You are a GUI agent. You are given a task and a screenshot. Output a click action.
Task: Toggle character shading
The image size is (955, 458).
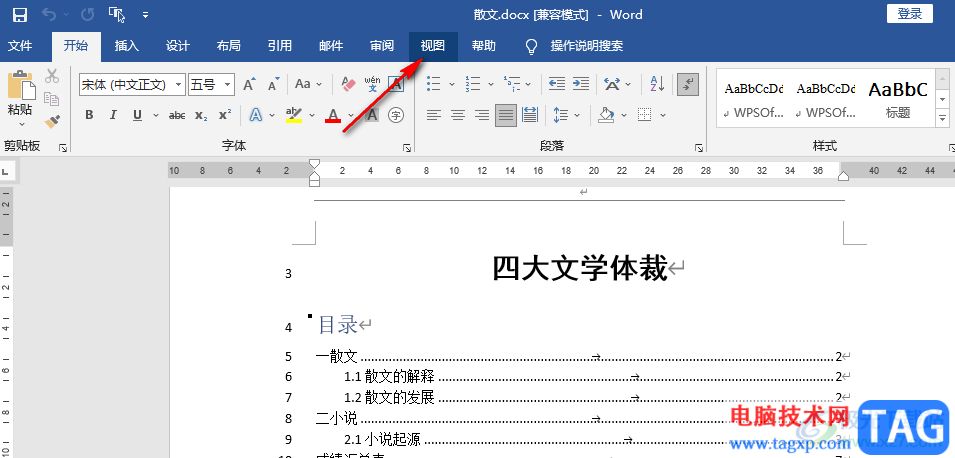pyautogui.click(x=372, y=114)
